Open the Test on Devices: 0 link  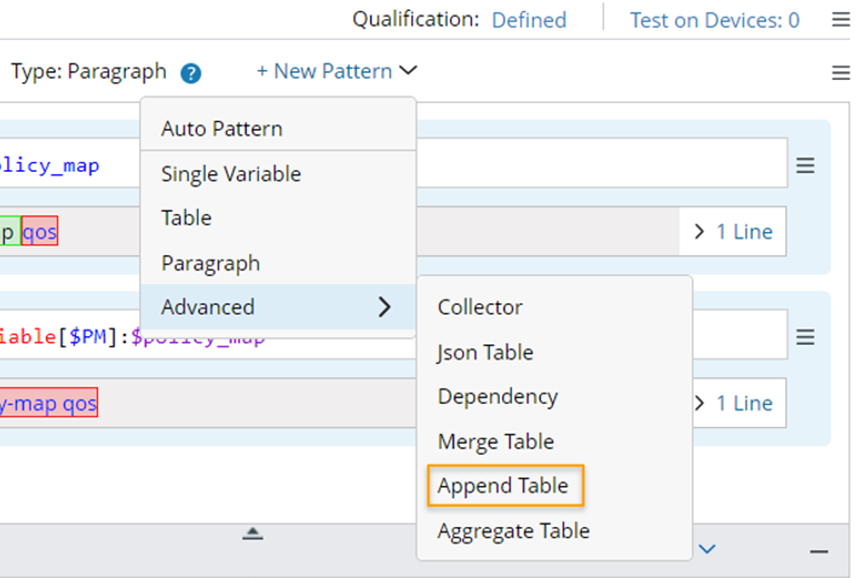[714, 20]
